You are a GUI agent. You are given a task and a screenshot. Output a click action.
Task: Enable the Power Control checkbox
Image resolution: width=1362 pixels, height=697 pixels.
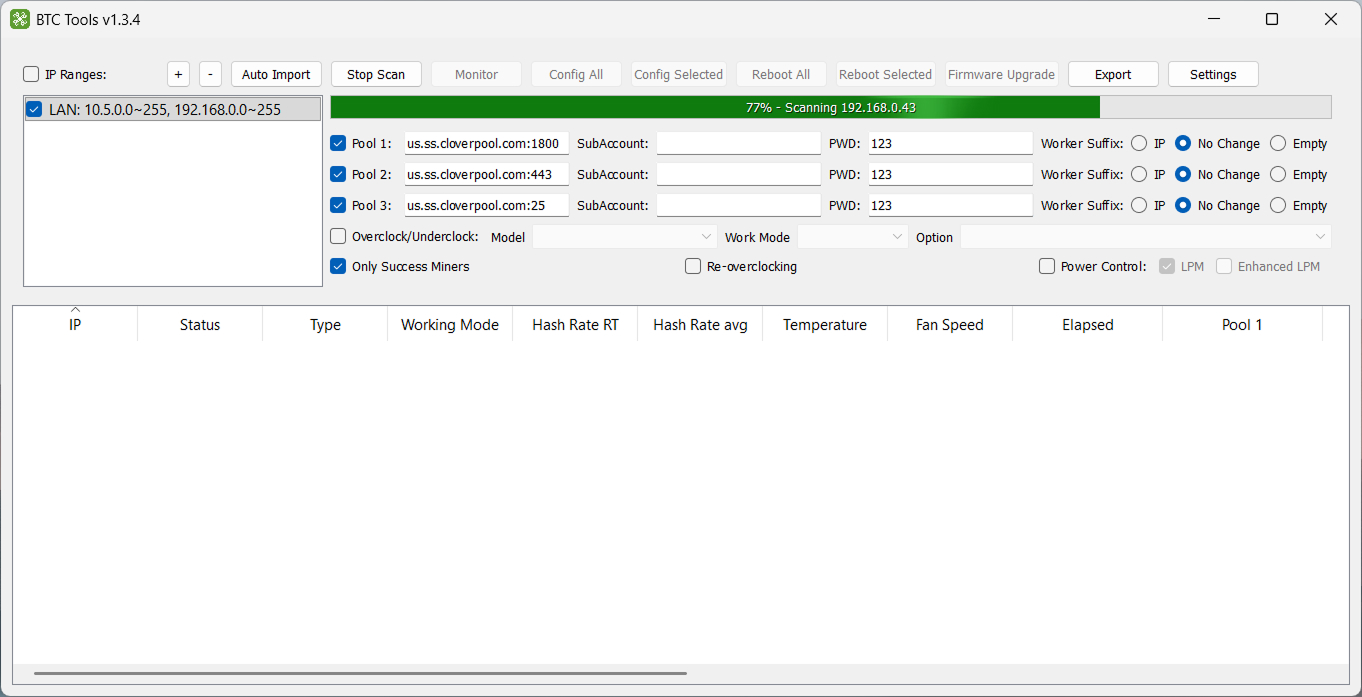point(1047,266)
